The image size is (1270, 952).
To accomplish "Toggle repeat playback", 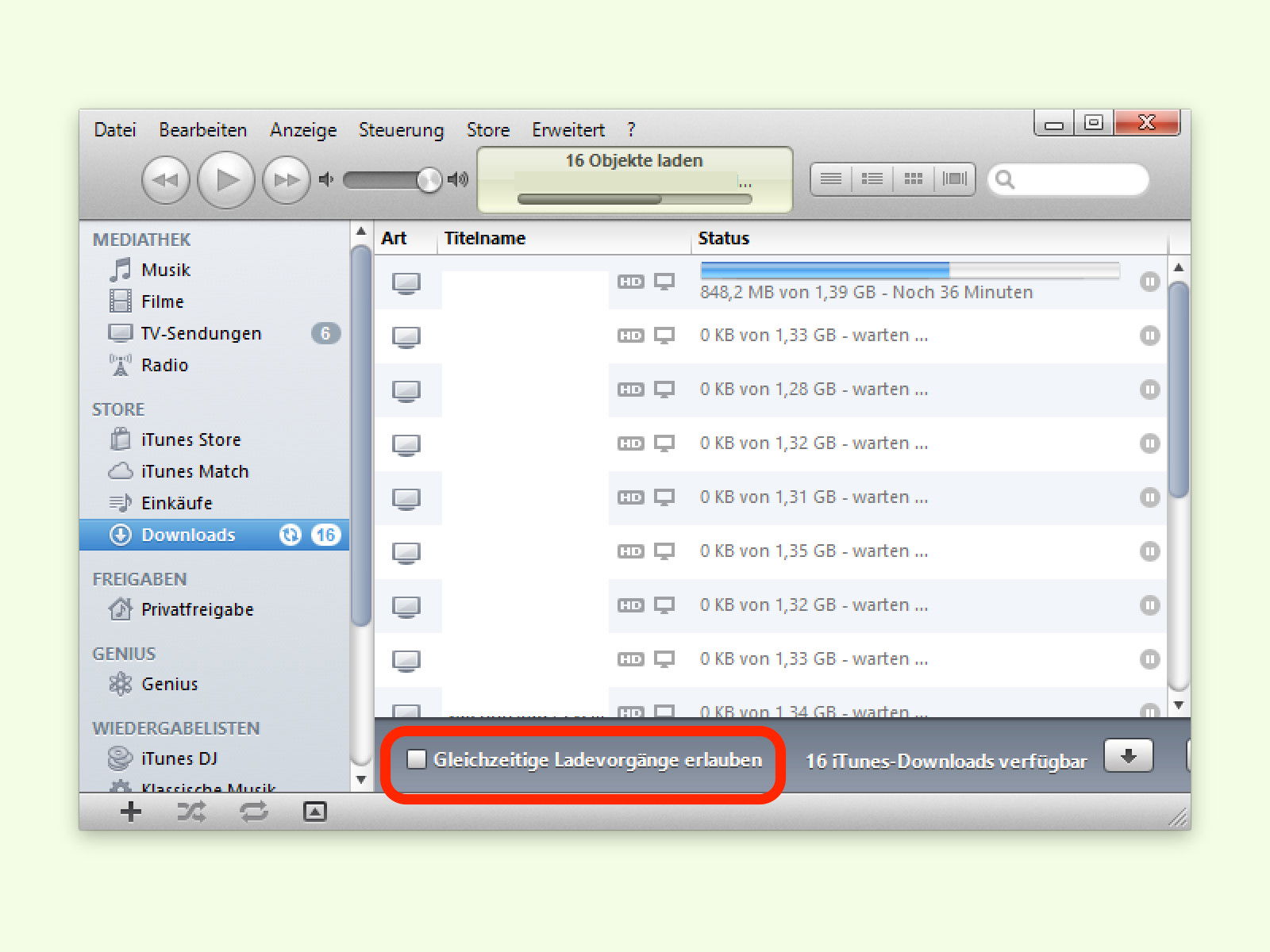I will [x=254, y=812].
